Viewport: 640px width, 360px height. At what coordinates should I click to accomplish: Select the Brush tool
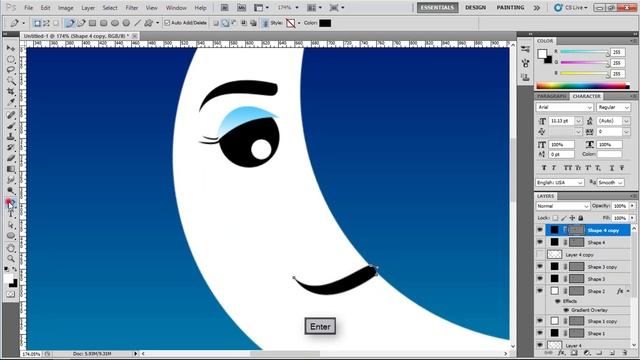[11, 126]
